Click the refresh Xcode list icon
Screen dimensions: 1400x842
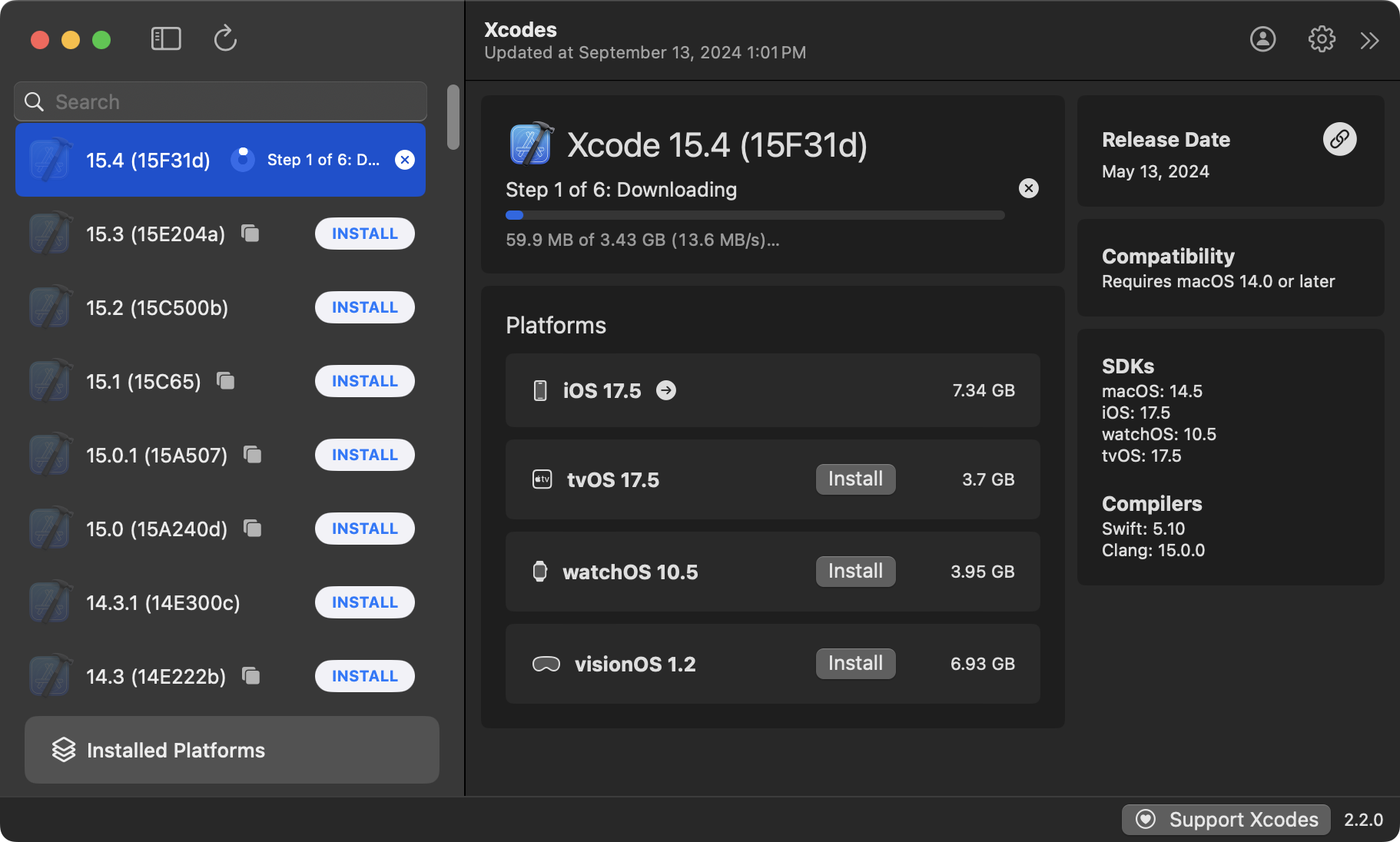225,38
